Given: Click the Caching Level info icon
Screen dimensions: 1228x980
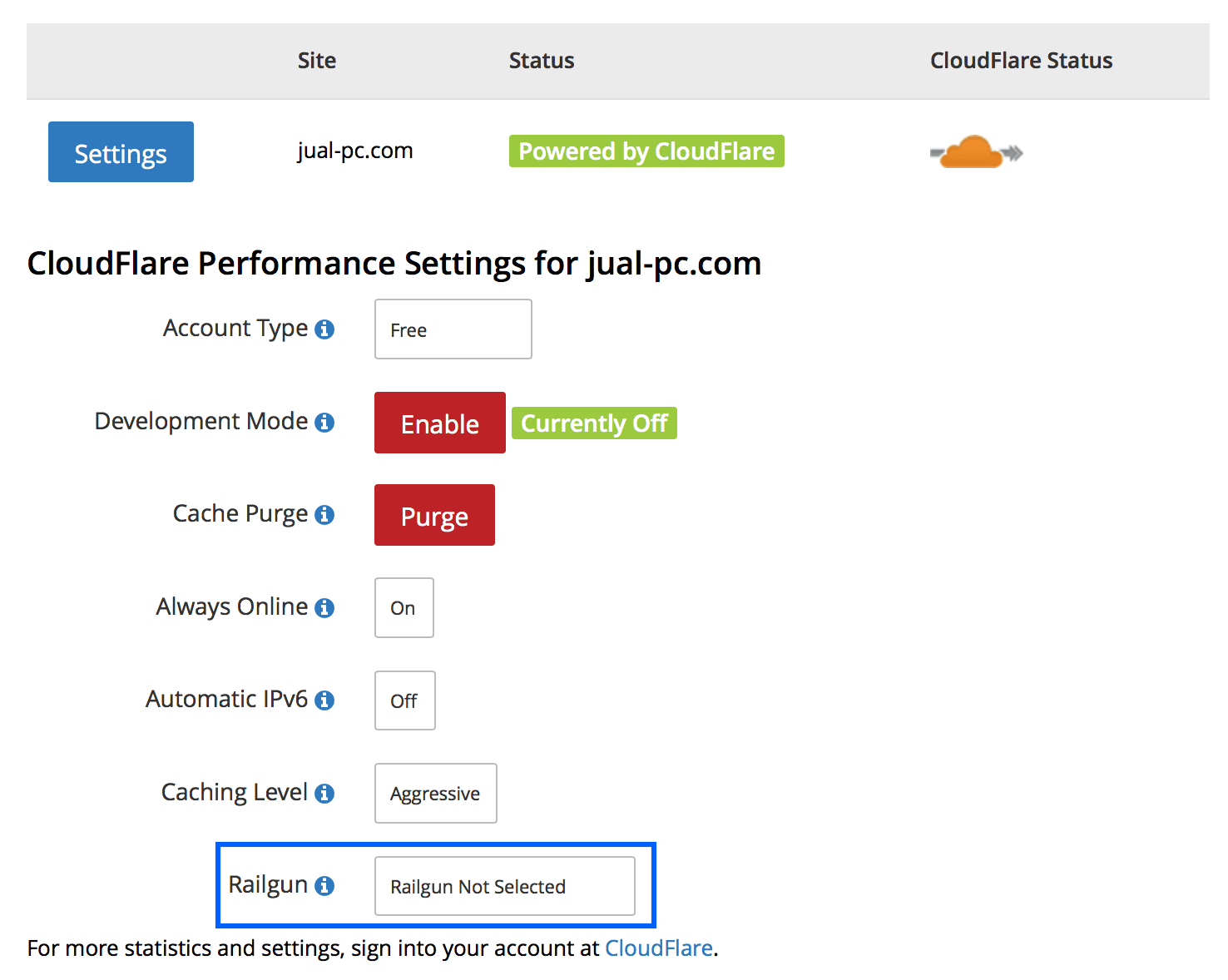Looking at the screenshot, I should pyautogui.click(x=325, y=794).
